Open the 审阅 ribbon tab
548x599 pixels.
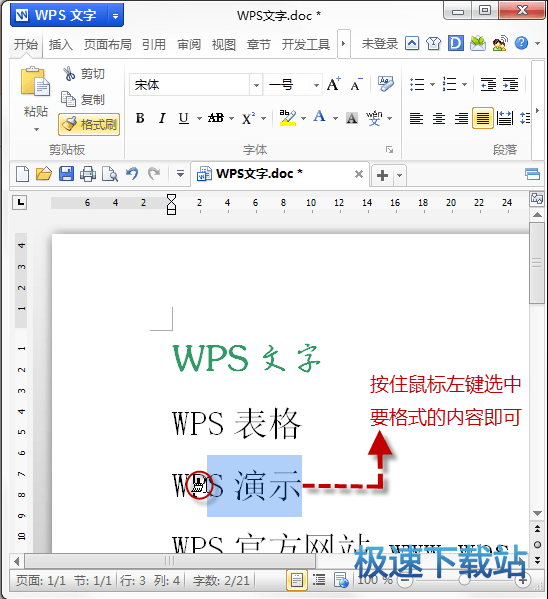(189, 45)
